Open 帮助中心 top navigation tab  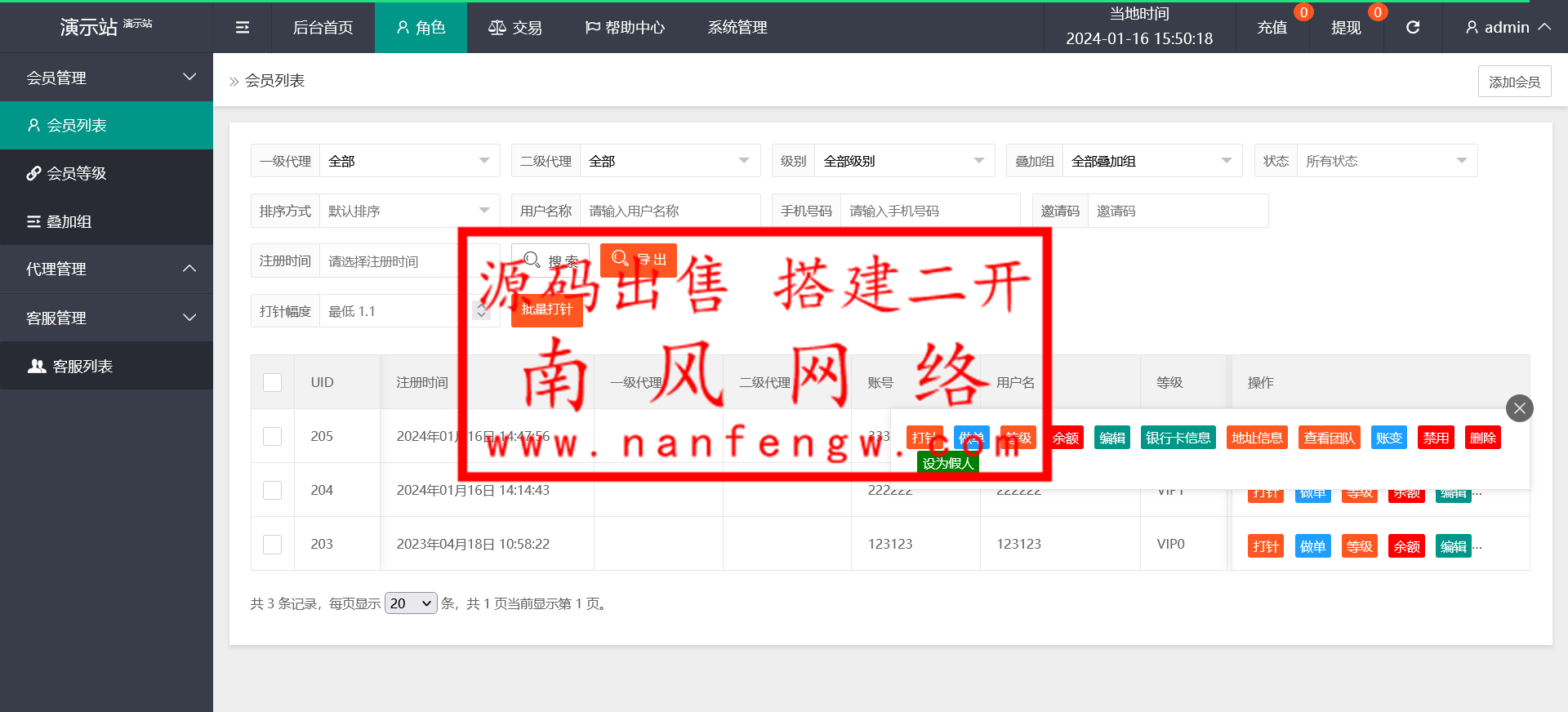pyautogui.click(x=626, y=28)
